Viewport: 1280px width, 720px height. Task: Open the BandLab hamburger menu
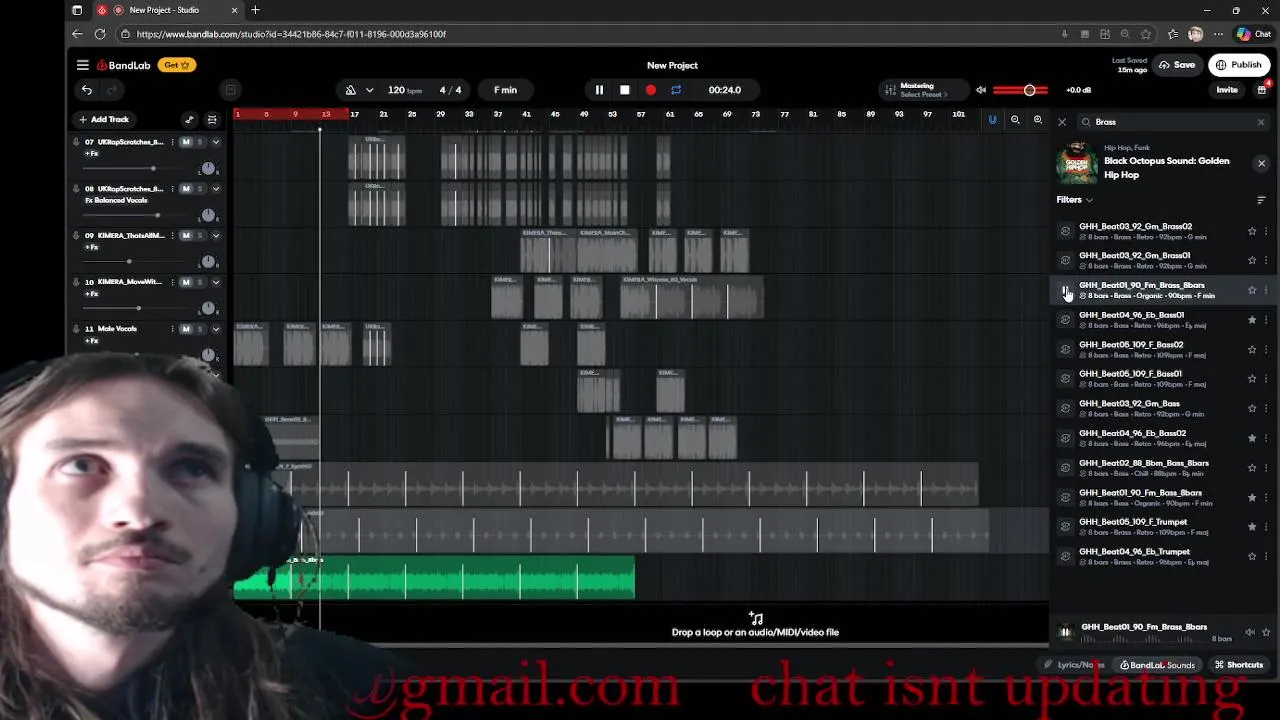(x=83, y=65)
